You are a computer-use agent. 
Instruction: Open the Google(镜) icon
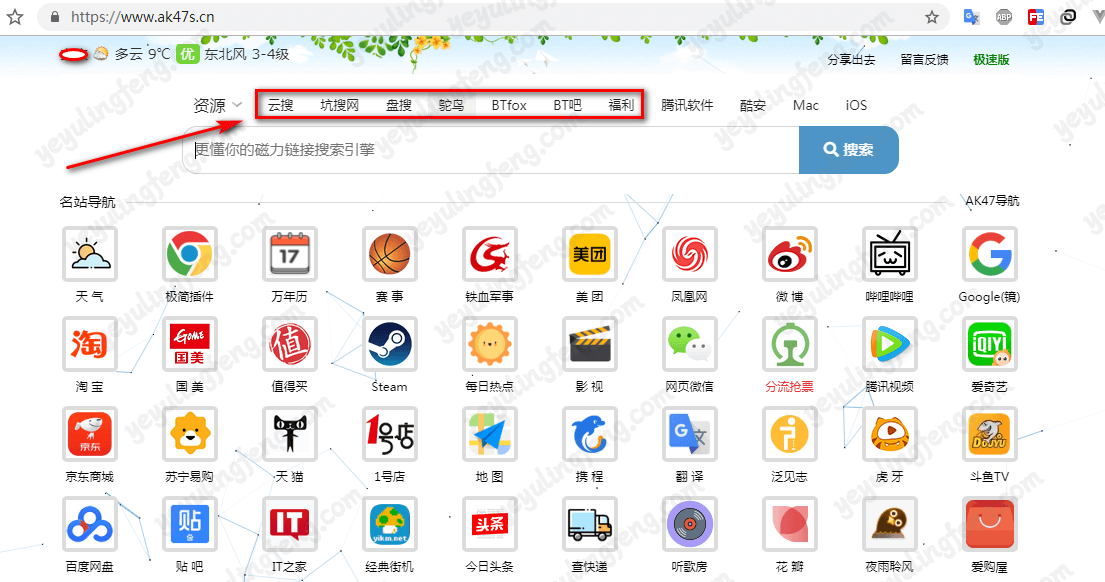click(989, 254)
